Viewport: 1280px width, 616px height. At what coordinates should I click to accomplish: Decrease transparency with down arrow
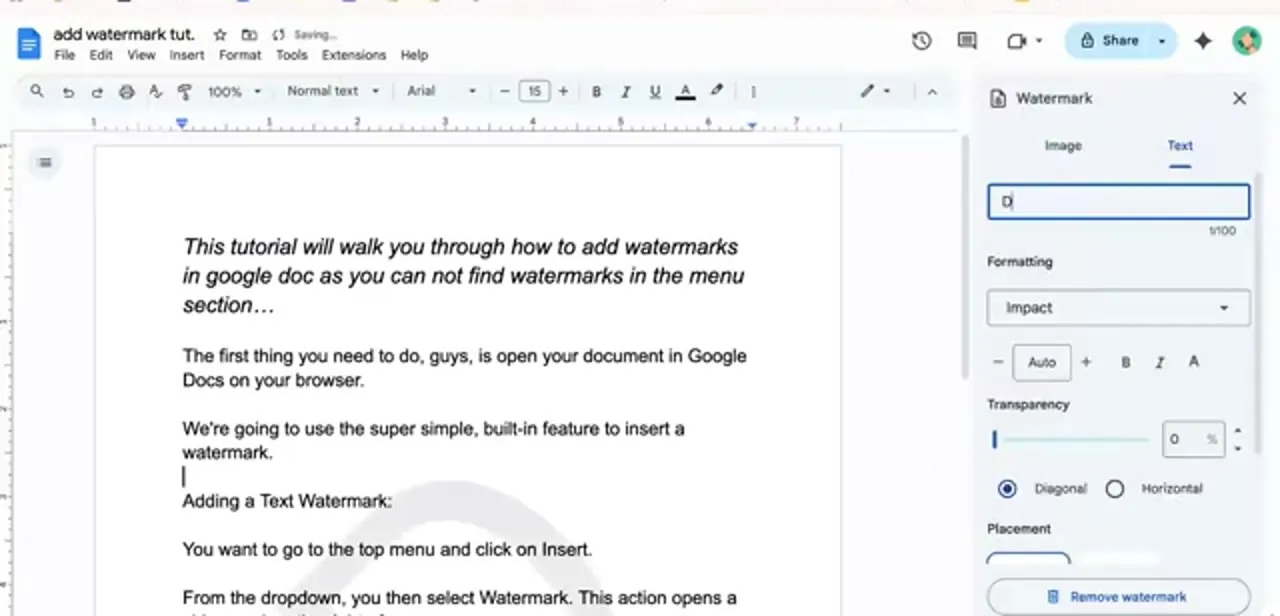pos(1238,449)
